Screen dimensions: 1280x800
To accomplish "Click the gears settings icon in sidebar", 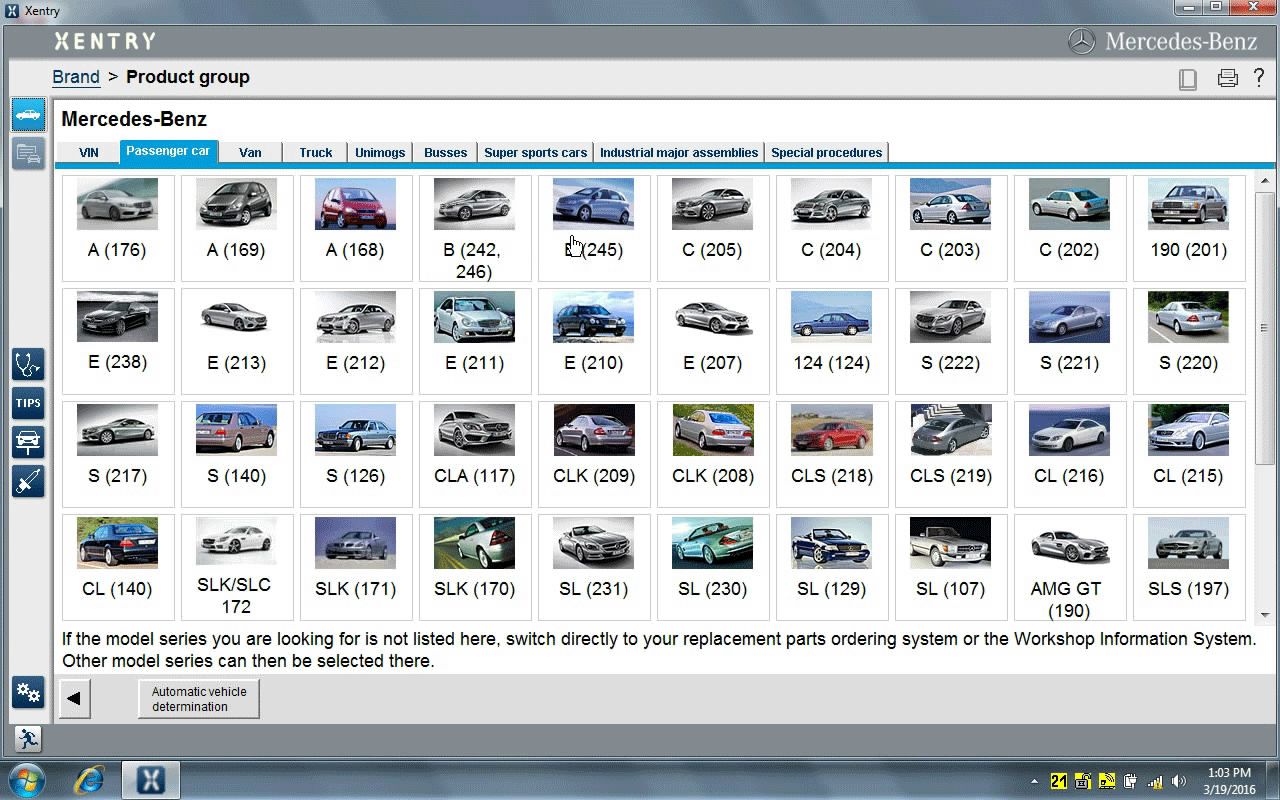I will pos(28,692).
